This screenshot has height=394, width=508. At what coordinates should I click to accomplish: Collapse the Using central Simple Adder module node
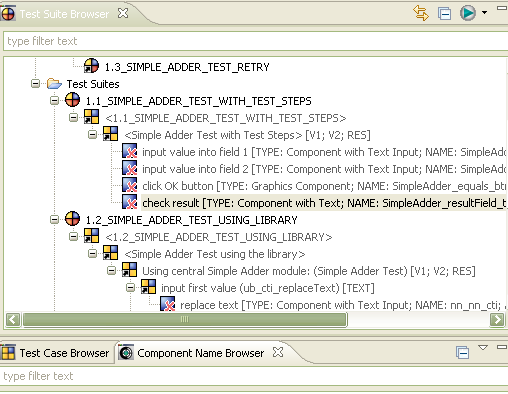point(111,270)
